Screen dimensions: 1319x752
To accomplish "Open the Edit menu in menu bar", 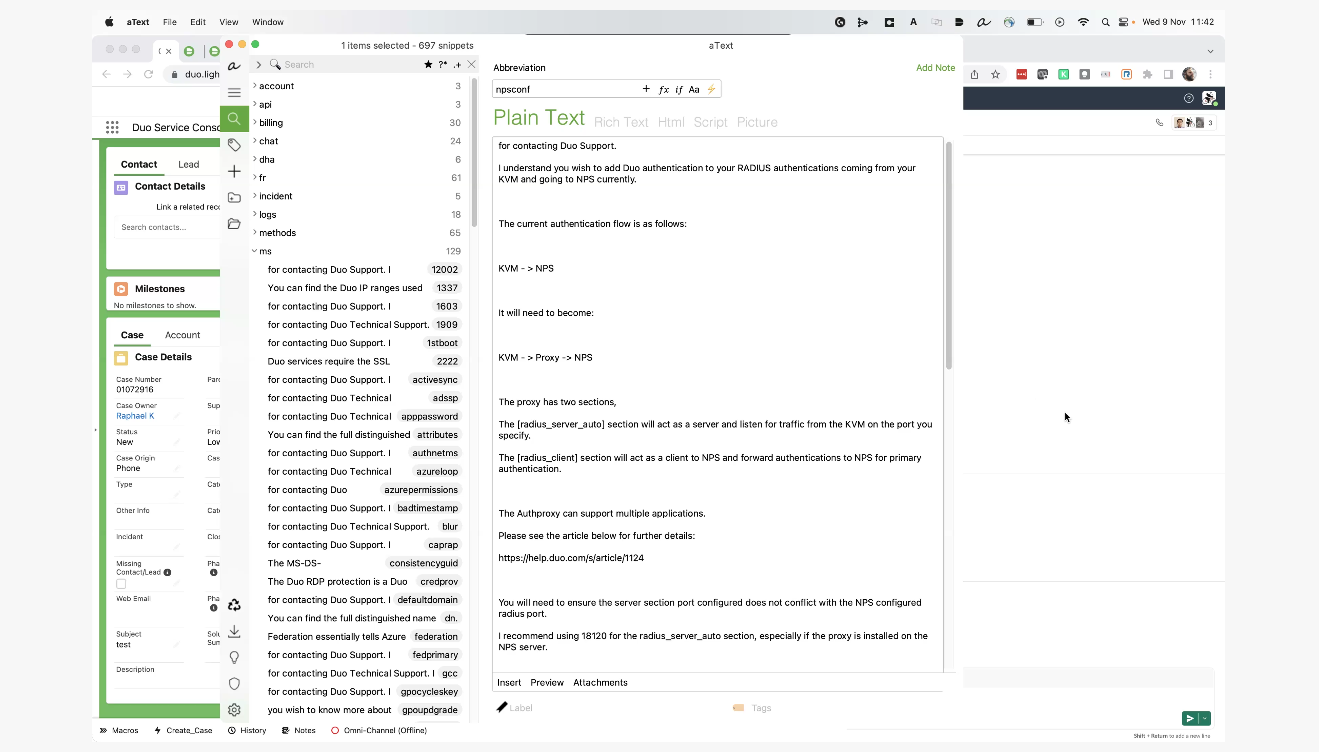I will tap(198, 22).
